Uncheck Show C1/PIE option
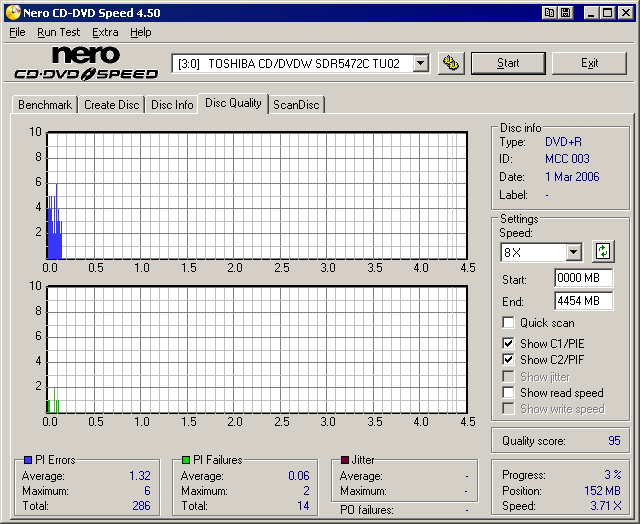 509,344
